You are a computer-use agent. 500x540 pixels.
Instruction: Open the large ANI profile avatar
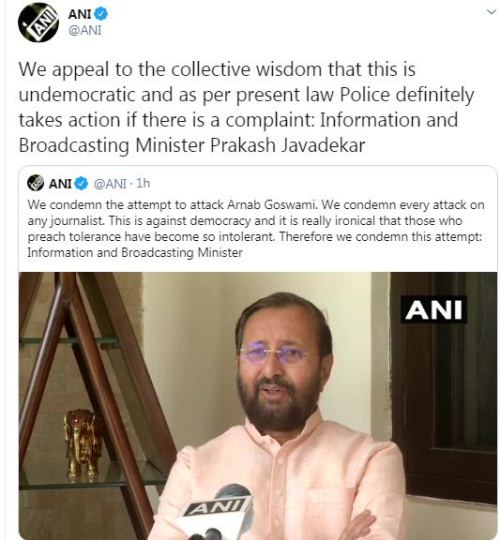[38, 22]
